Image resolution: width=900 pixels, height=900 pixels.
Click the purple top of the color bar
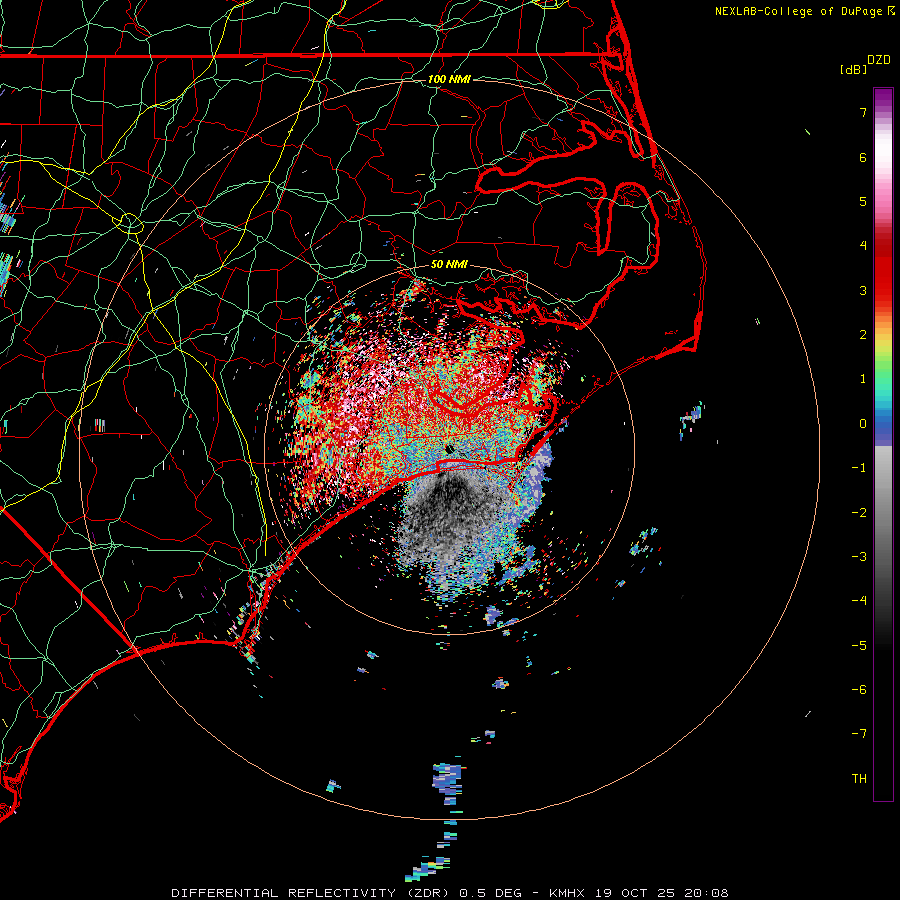tap(883, 99)
